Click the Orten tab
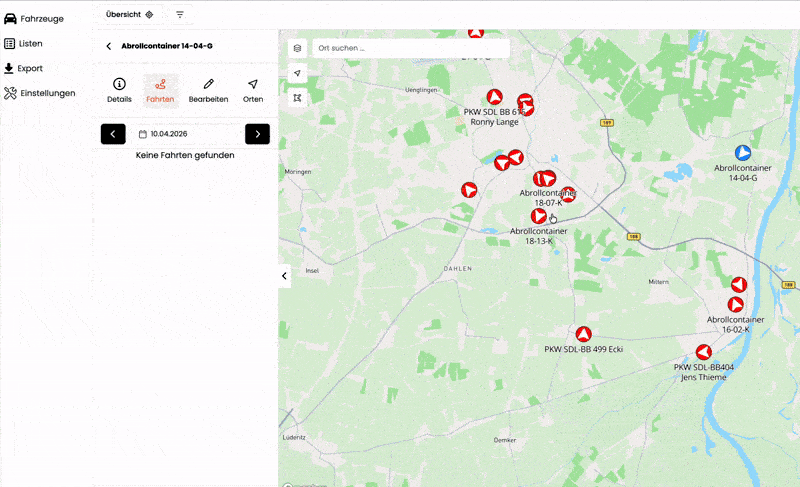 coord(253,91)
